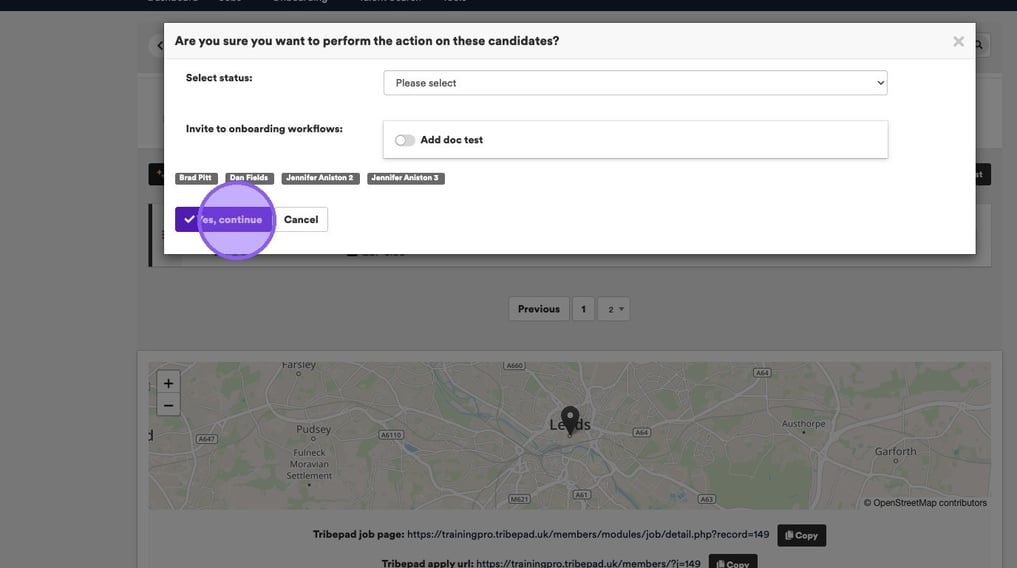The height and width of the screenshot is (568, 1017).
Task: Select the Jennifer Aniston 2 tag
Action: click(319, 178)
